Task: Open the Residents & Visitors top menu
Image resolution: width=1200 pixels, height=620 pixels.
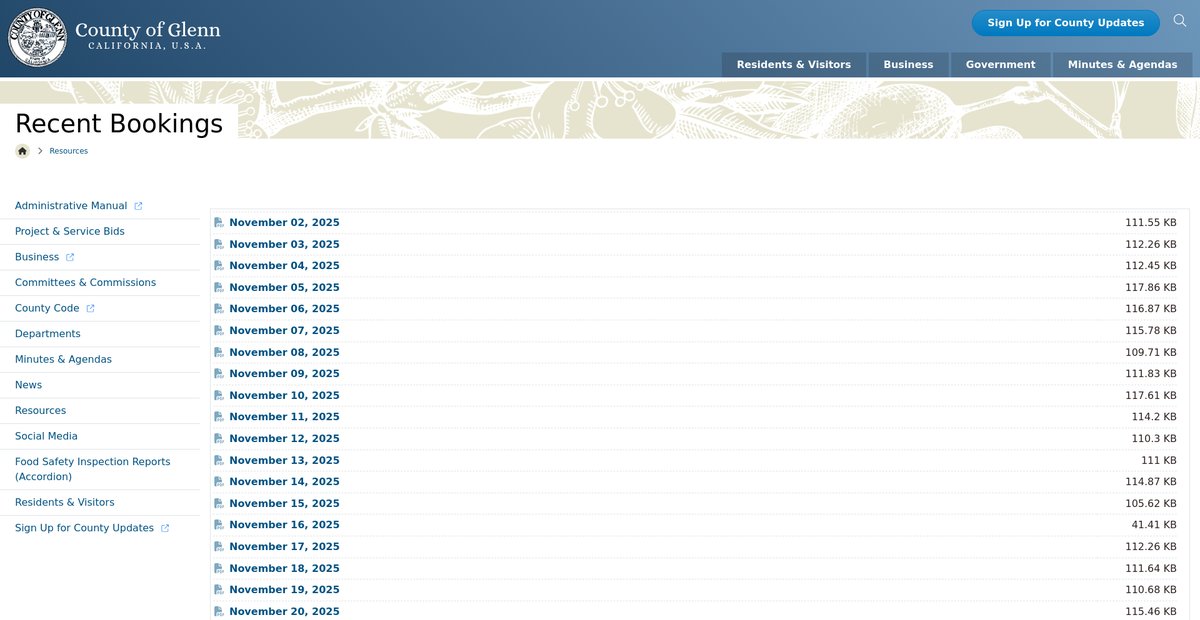Action: (794, 64)
